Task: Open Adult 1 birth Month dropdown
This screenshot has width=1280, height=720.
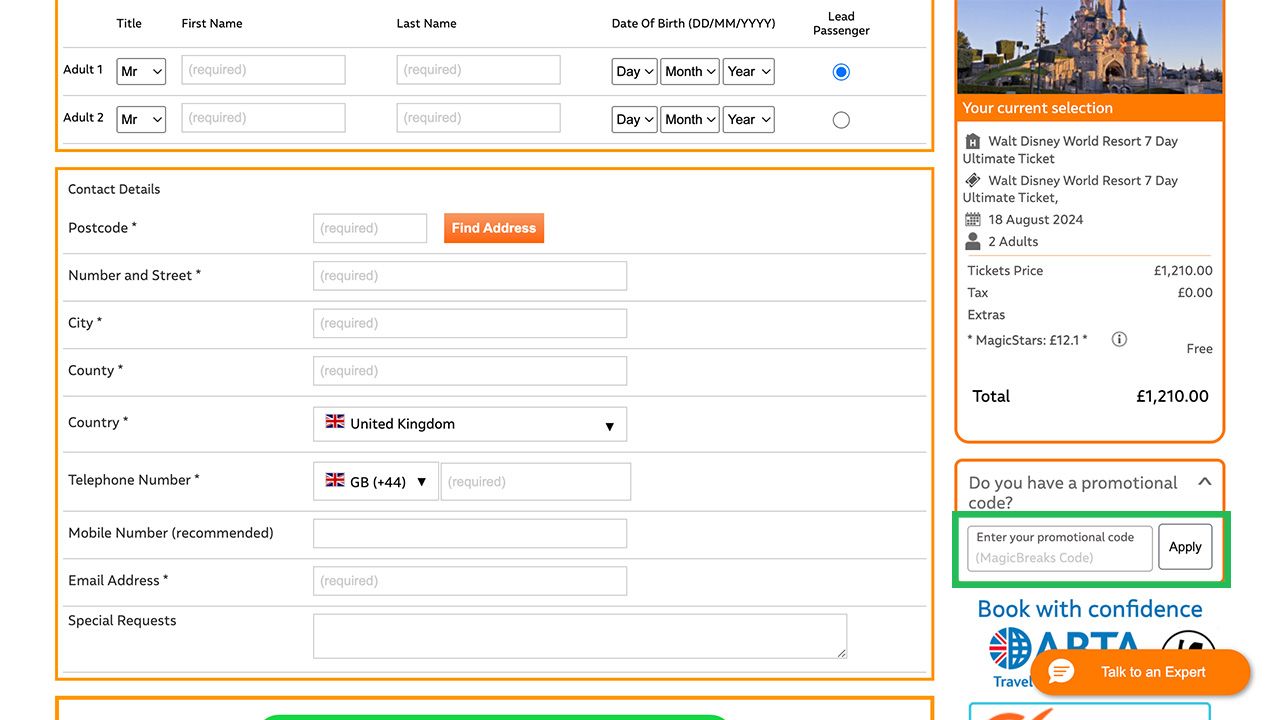Action: coord(690,71)
